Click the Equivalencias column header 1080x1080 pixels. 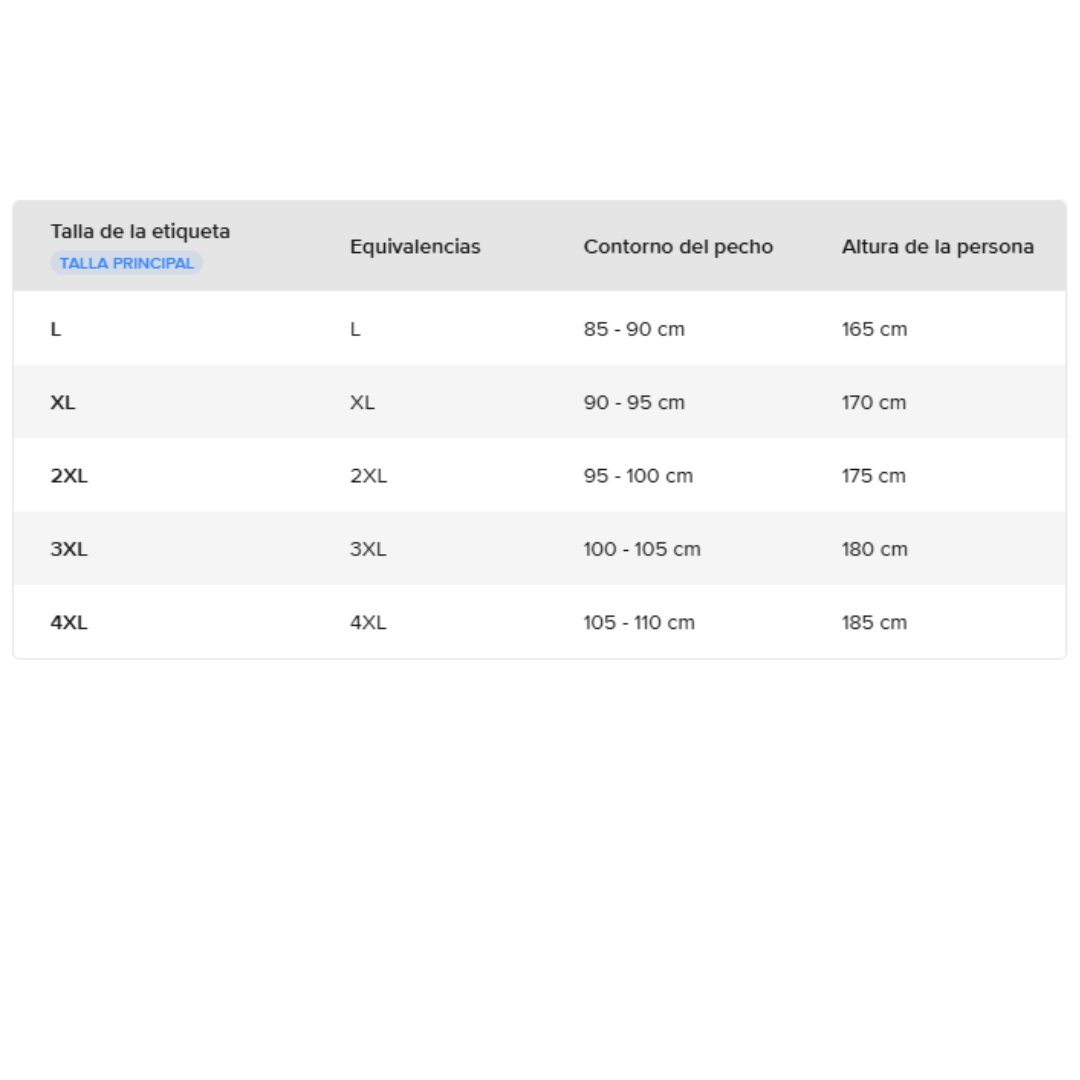point(415,246)
